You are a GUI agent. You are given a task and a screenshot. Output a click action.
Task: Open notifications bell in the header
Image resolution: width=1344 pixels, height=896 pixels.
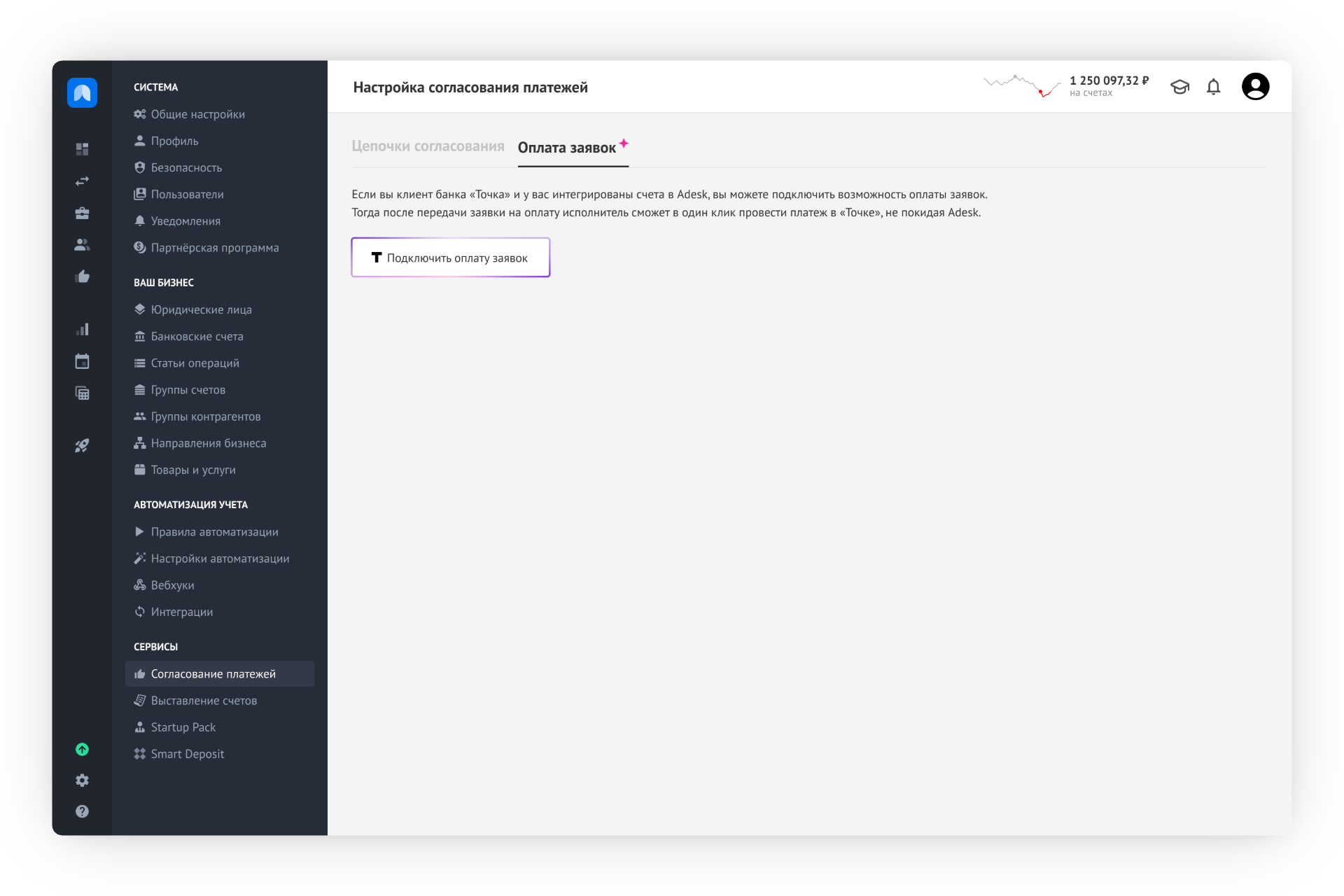click(x=1213, y=87)
